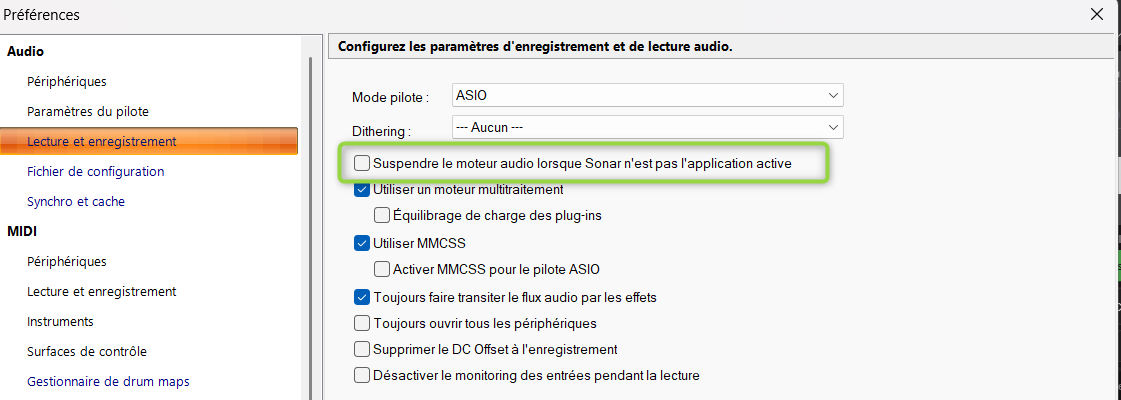This screenshot has height=400, width=1121.
Task: Check Supprimer le DC Offset à l'enregistrement
Action: tap(362, 349)
